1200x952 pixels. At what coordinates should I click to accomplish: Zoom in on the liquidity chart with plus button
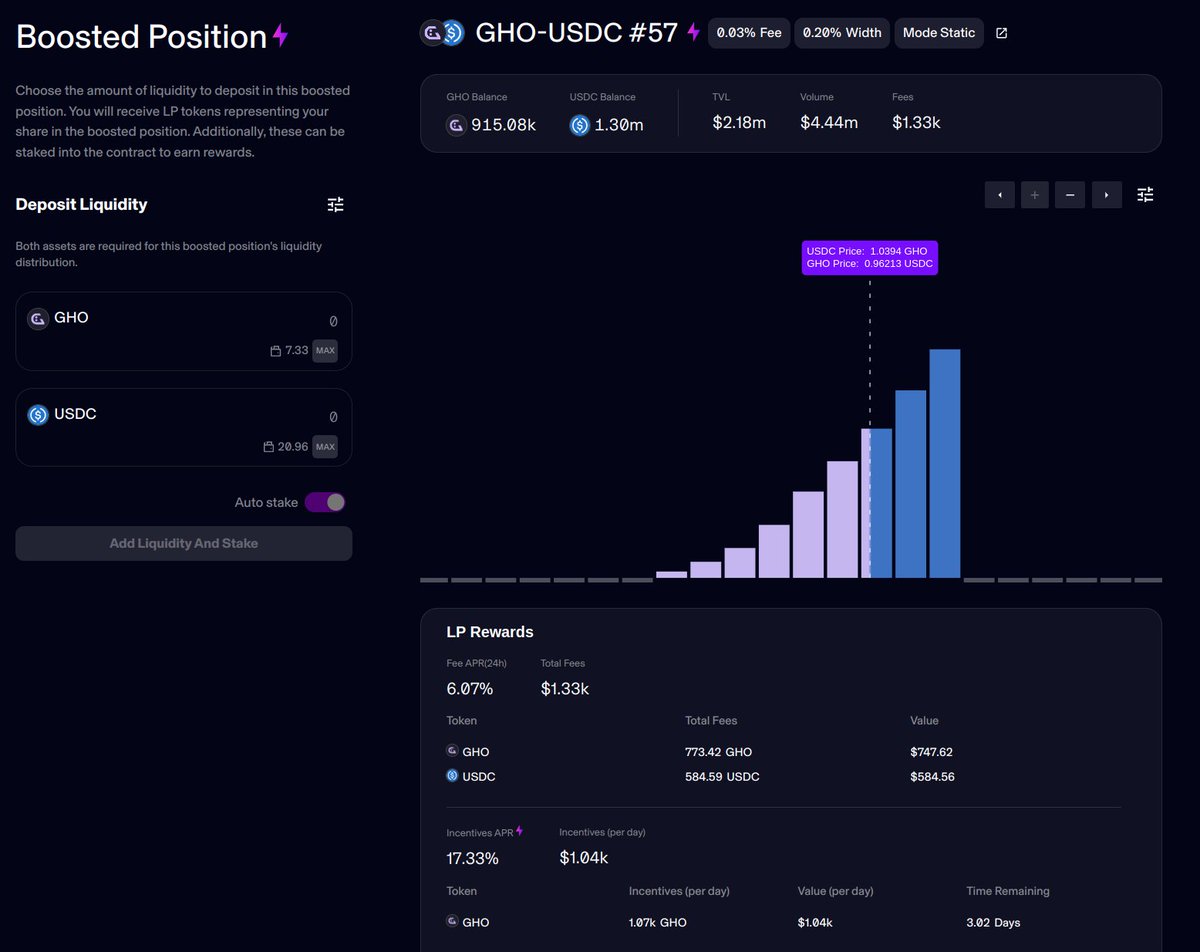pos(1034,194)
